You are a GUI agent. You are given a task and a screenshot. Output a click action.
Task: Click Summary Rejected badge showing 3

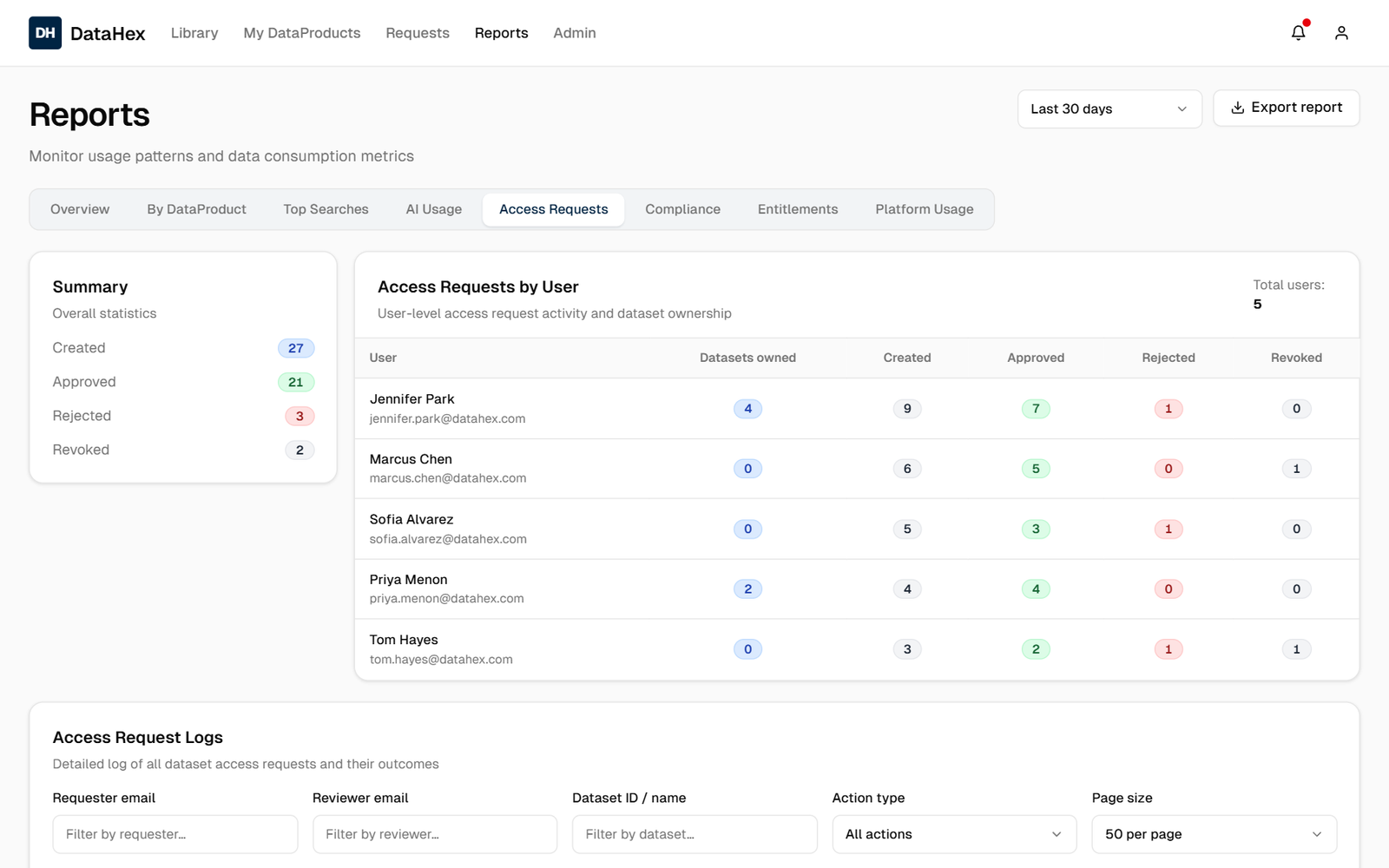[x=300, y=416]
